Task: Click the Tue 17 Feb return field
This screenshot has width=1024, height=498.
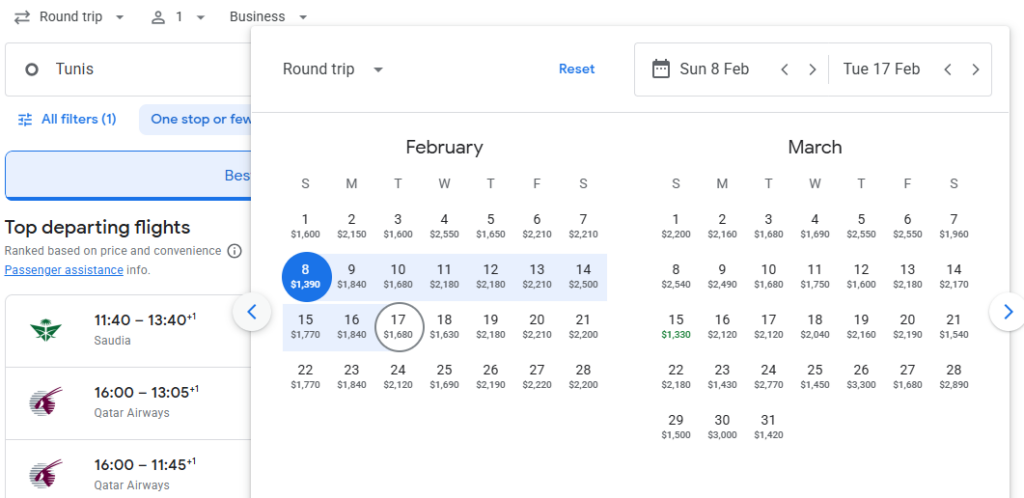Action: click(x=881, y=69)
